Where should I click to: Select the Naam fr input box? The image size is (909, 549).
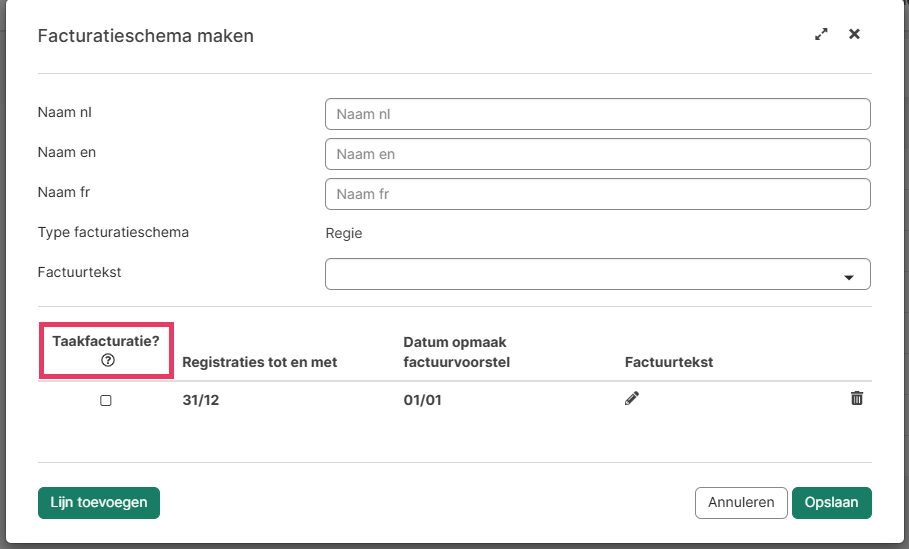(597, 194)
